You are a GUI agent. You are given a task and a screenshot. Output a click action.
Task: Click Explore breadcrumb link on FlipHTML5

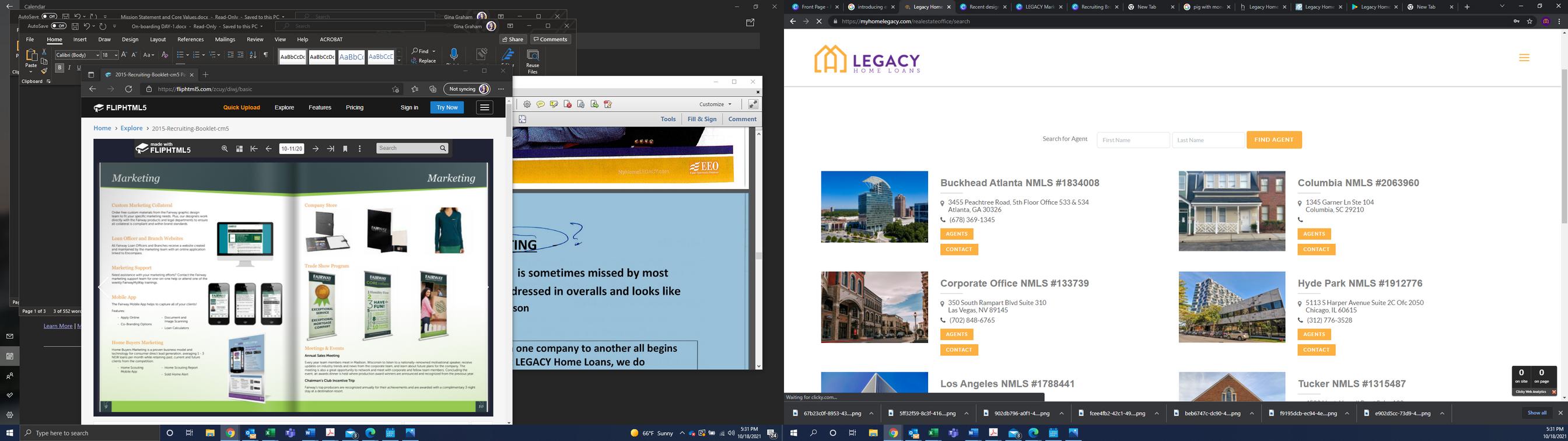[x=131, y=128]
